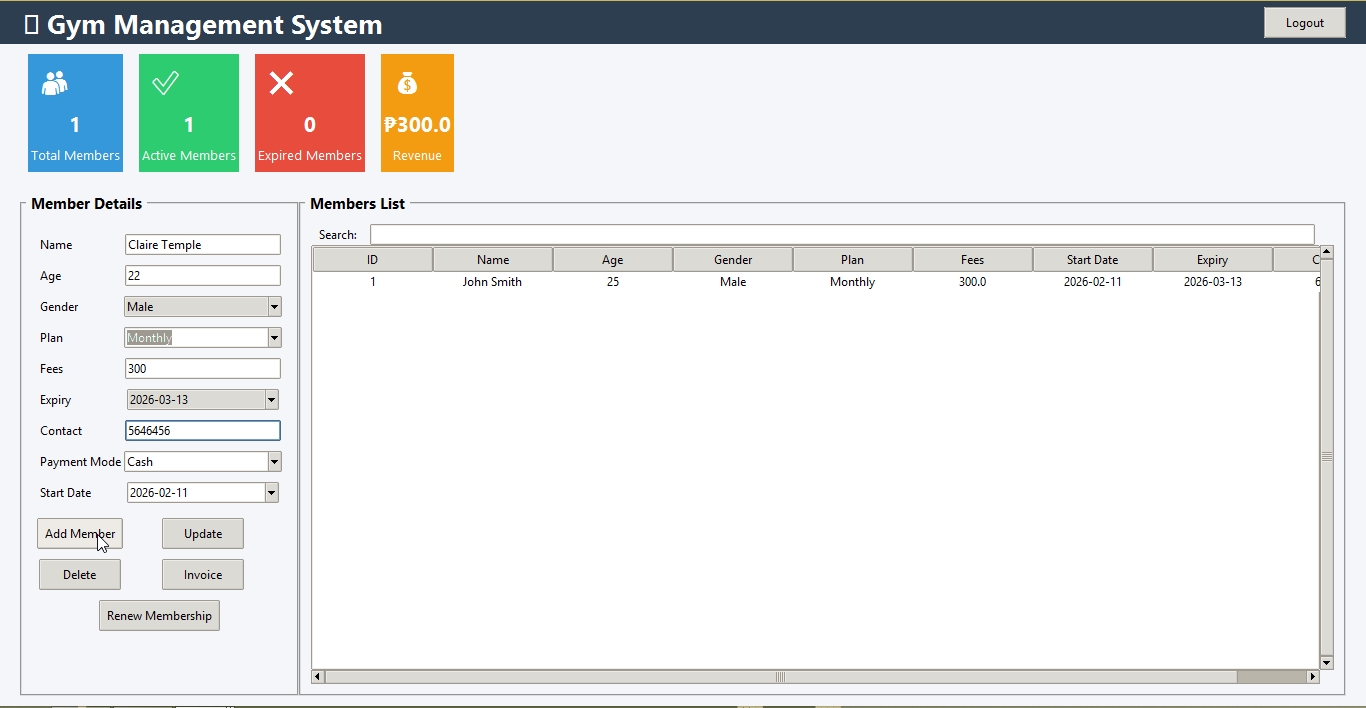
Task: Select the John Smith member row
Action: (492, 282)
